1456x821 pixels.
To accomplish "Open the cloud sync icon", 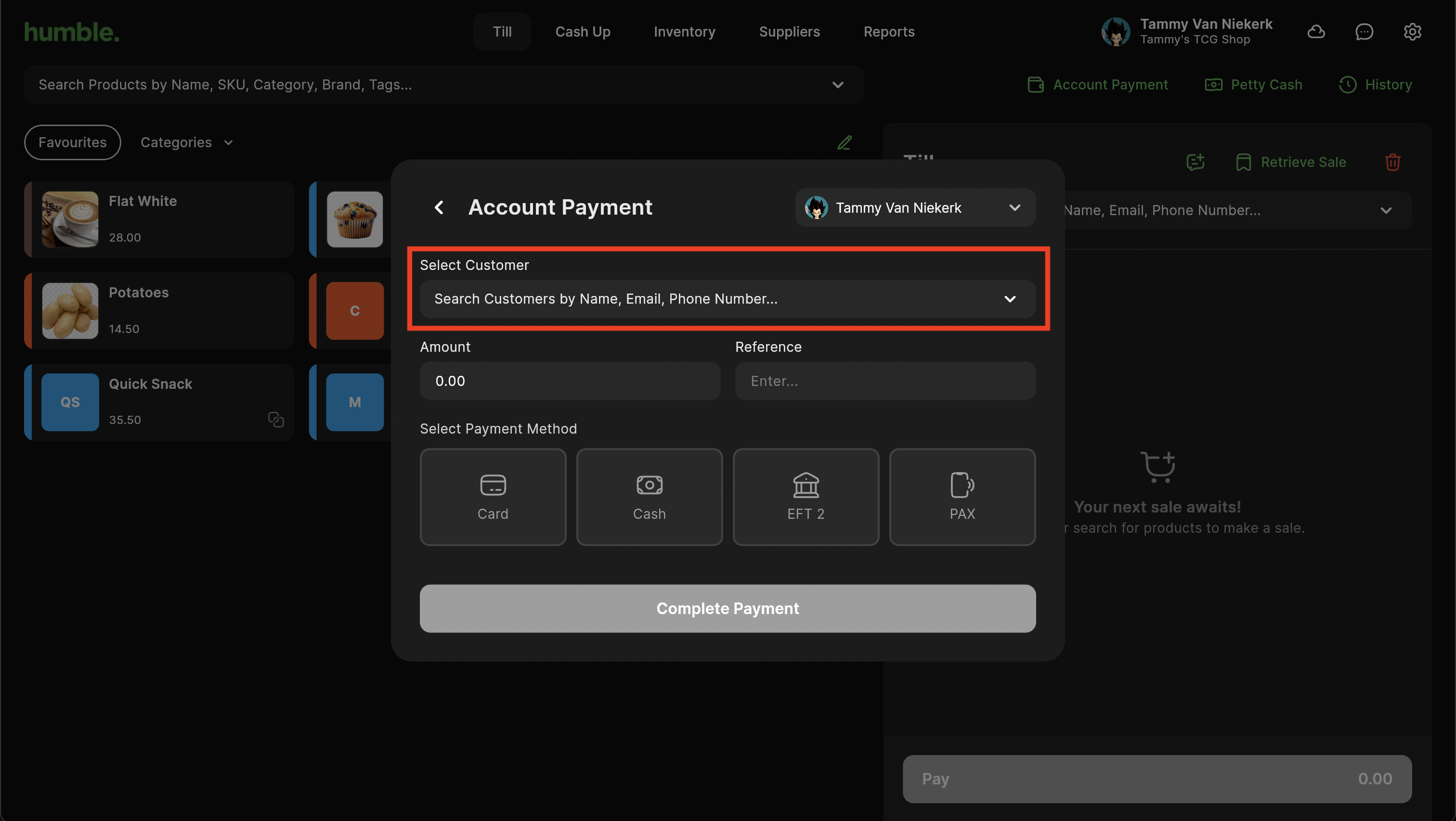I will (x=1316, y=32).
